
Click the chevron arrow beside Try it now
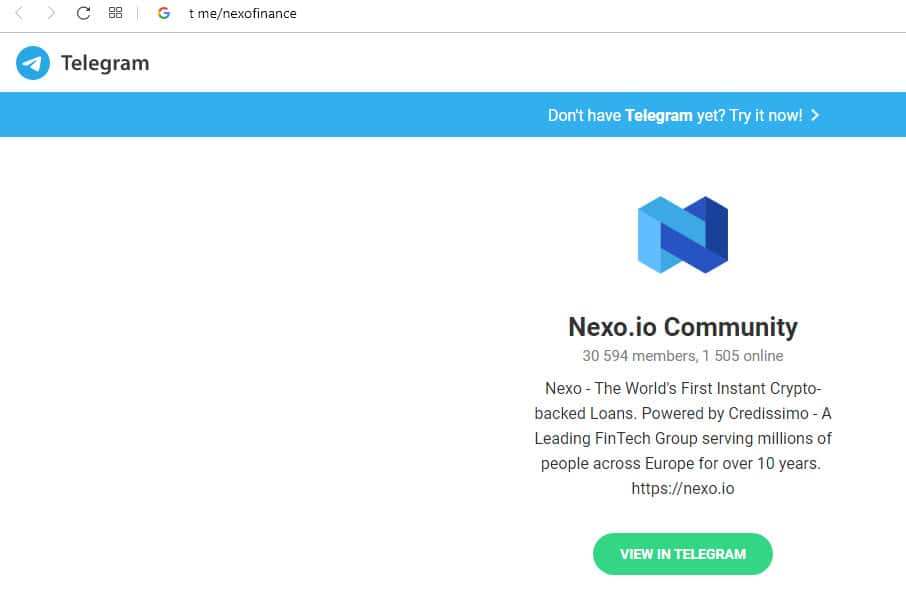click(815, 115)
